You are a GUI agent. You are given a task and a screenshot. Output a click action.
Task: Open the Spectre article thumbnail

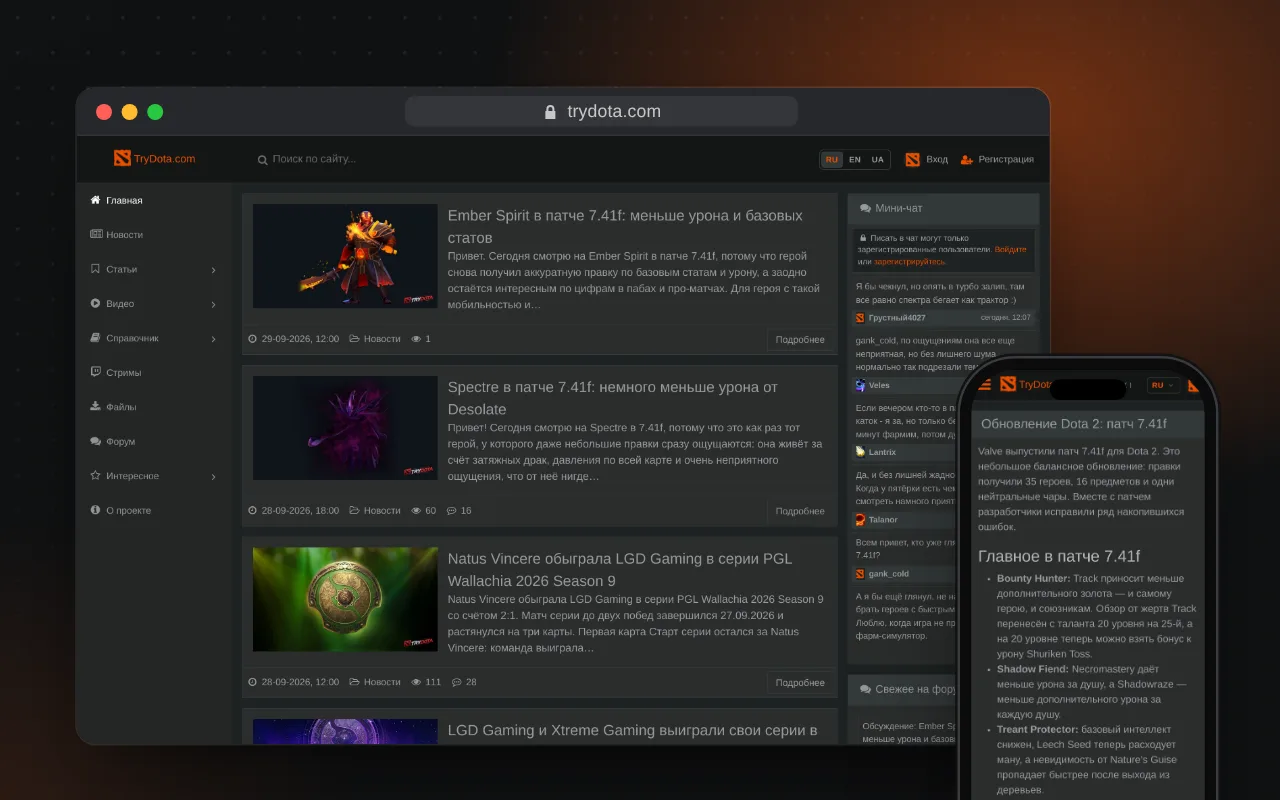tap(345, 428)
